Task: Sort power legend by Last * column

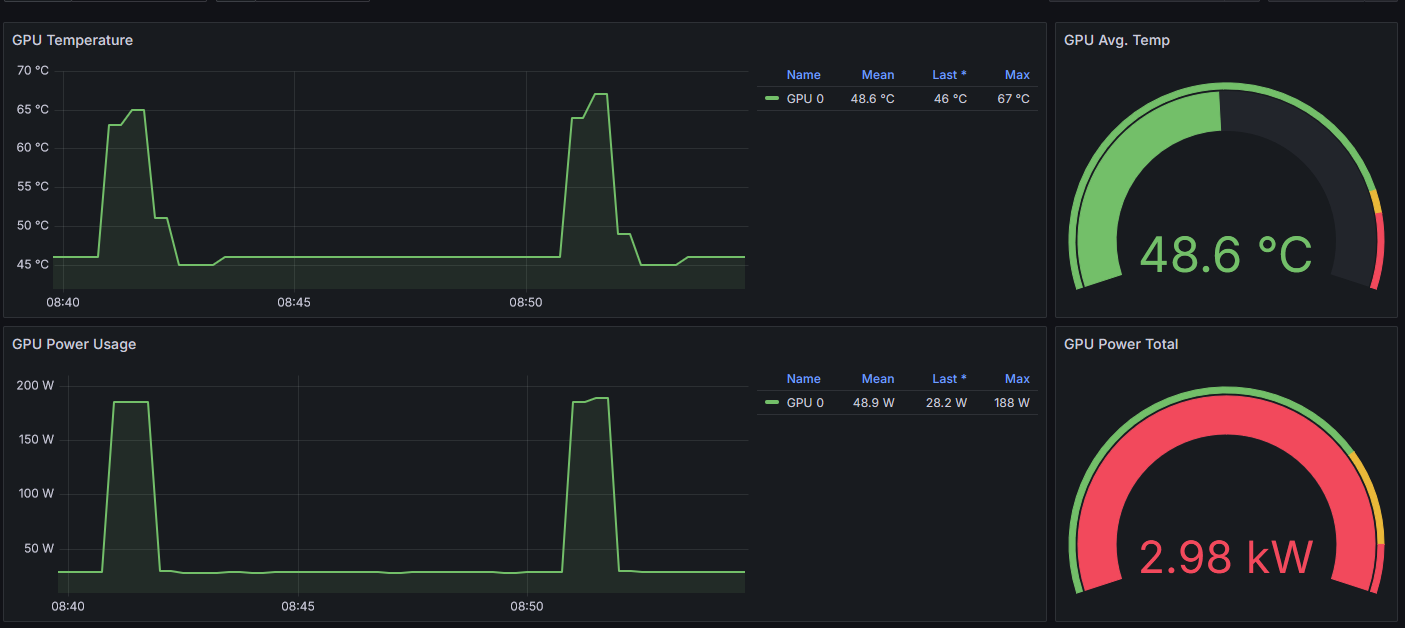Action: pos(949,378)
